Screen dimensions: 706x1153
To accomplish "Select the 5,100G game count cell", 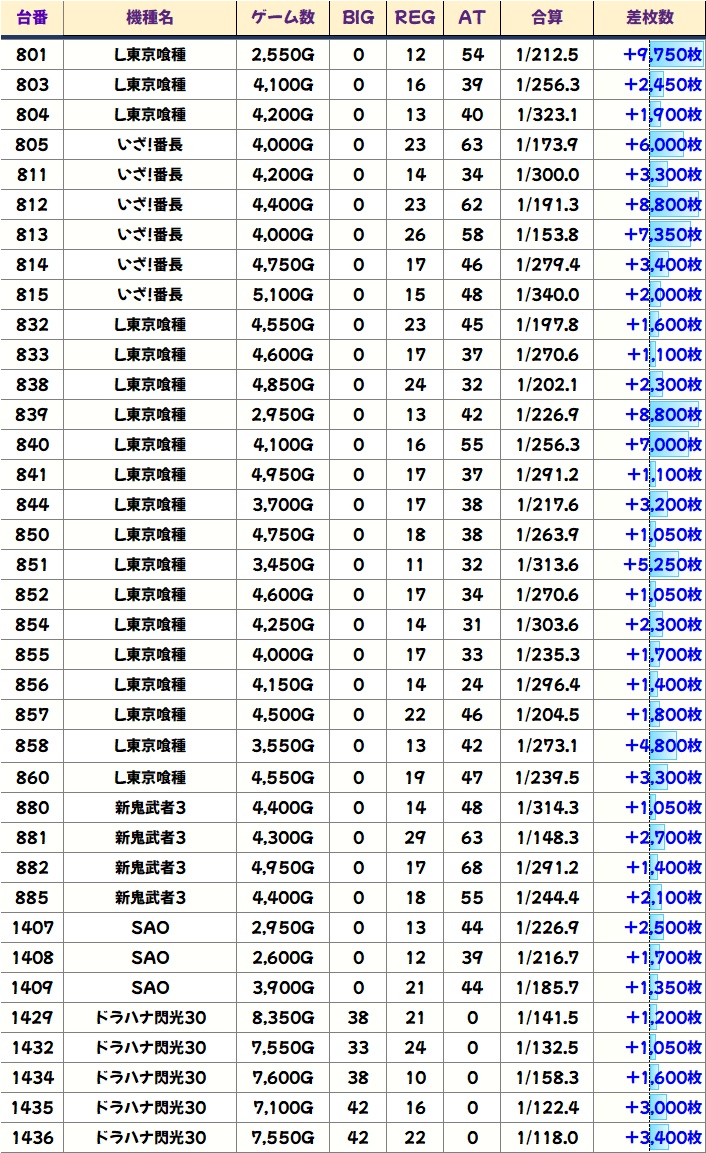I will pos(283,294).
